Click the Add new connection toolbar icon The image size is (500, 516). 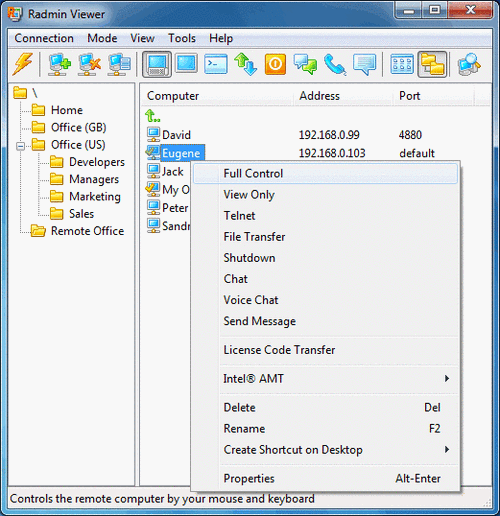(59, 64)
